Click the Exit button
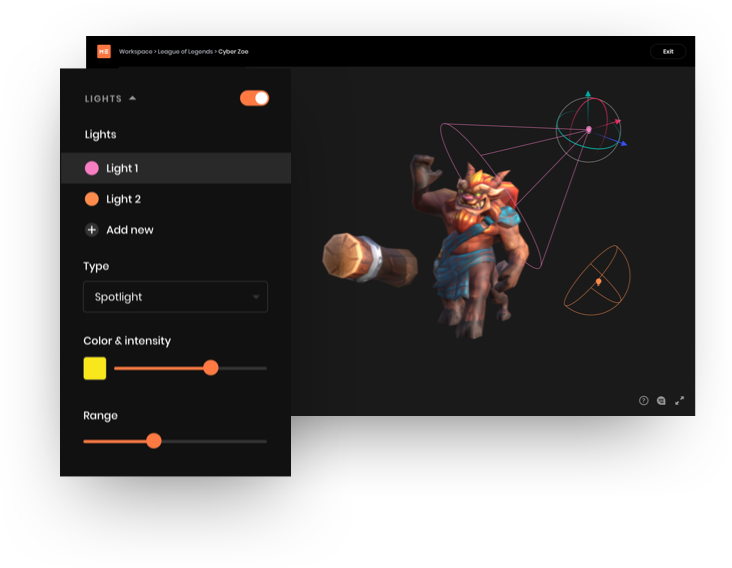The height and width of the screenshot is (568, 732). click(668, 51)
